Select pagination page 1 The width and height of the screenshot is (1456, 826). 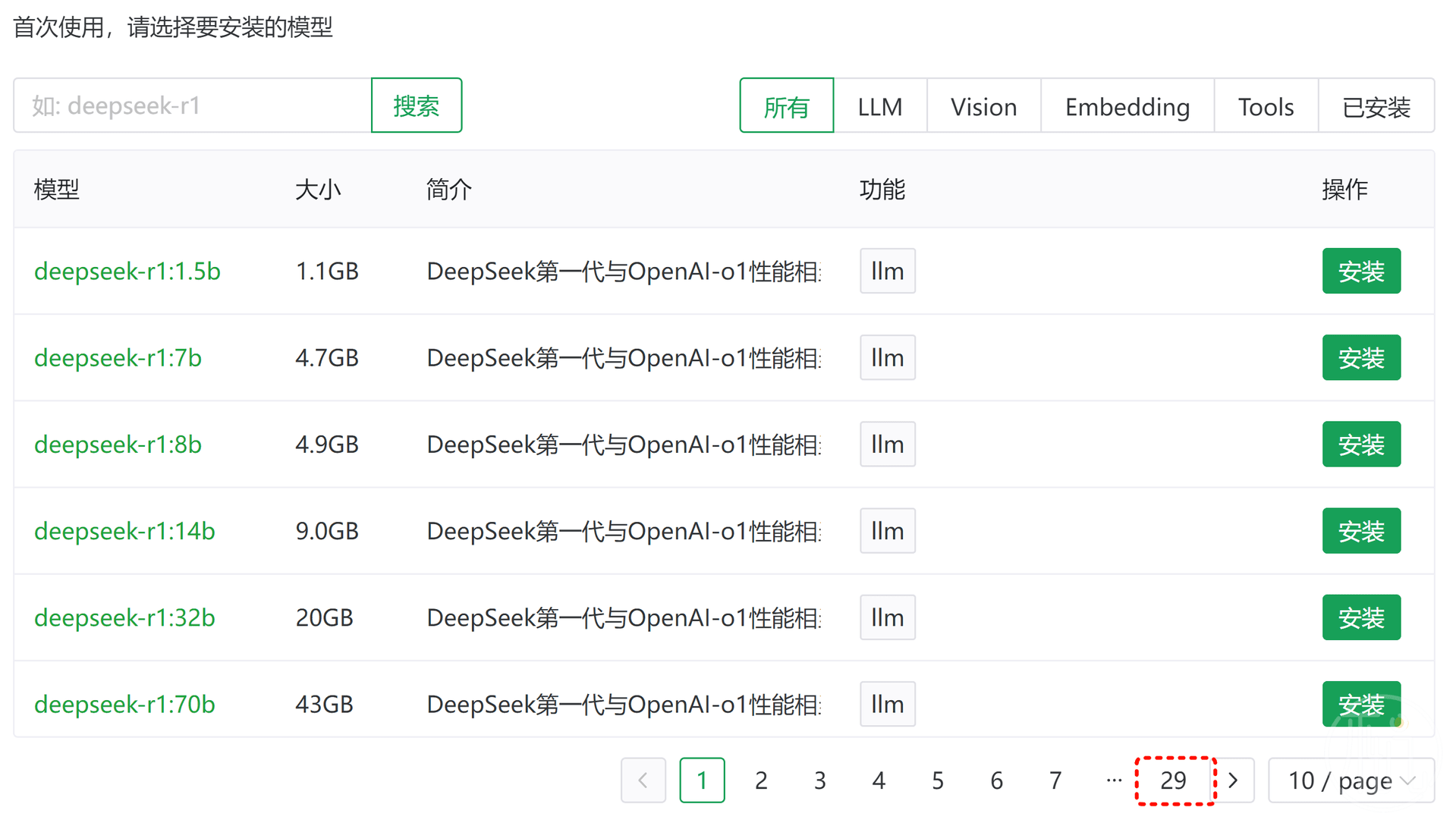click(702, 780)
